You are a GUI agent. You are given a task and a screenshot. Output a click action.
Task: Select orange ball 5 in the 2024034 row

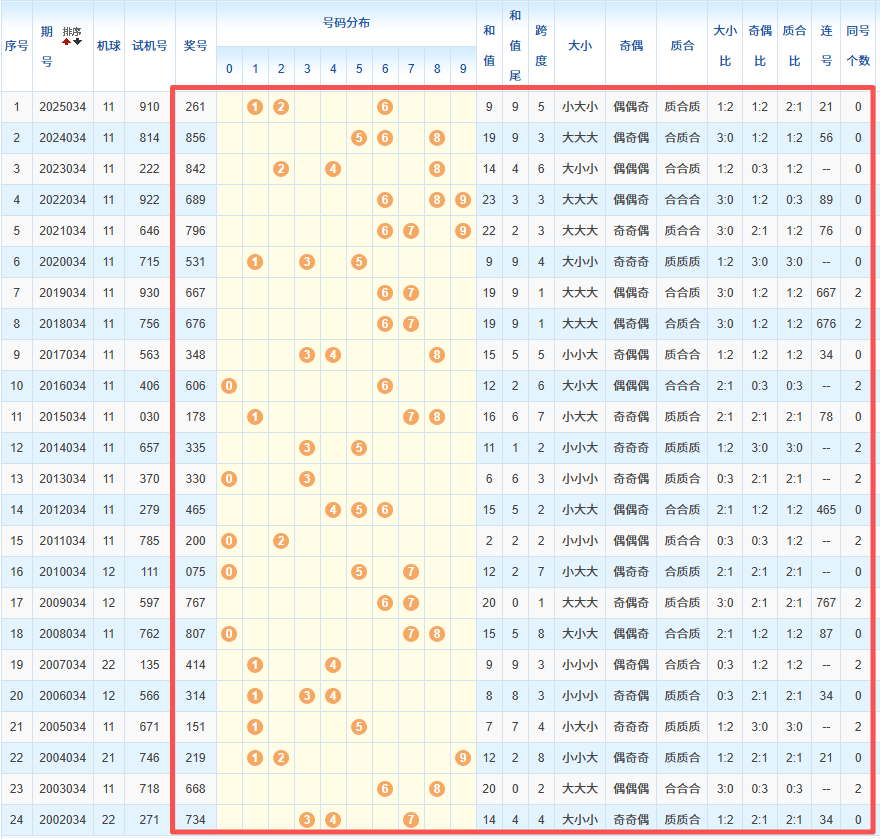pyautogui.click(x=359, y=138)
